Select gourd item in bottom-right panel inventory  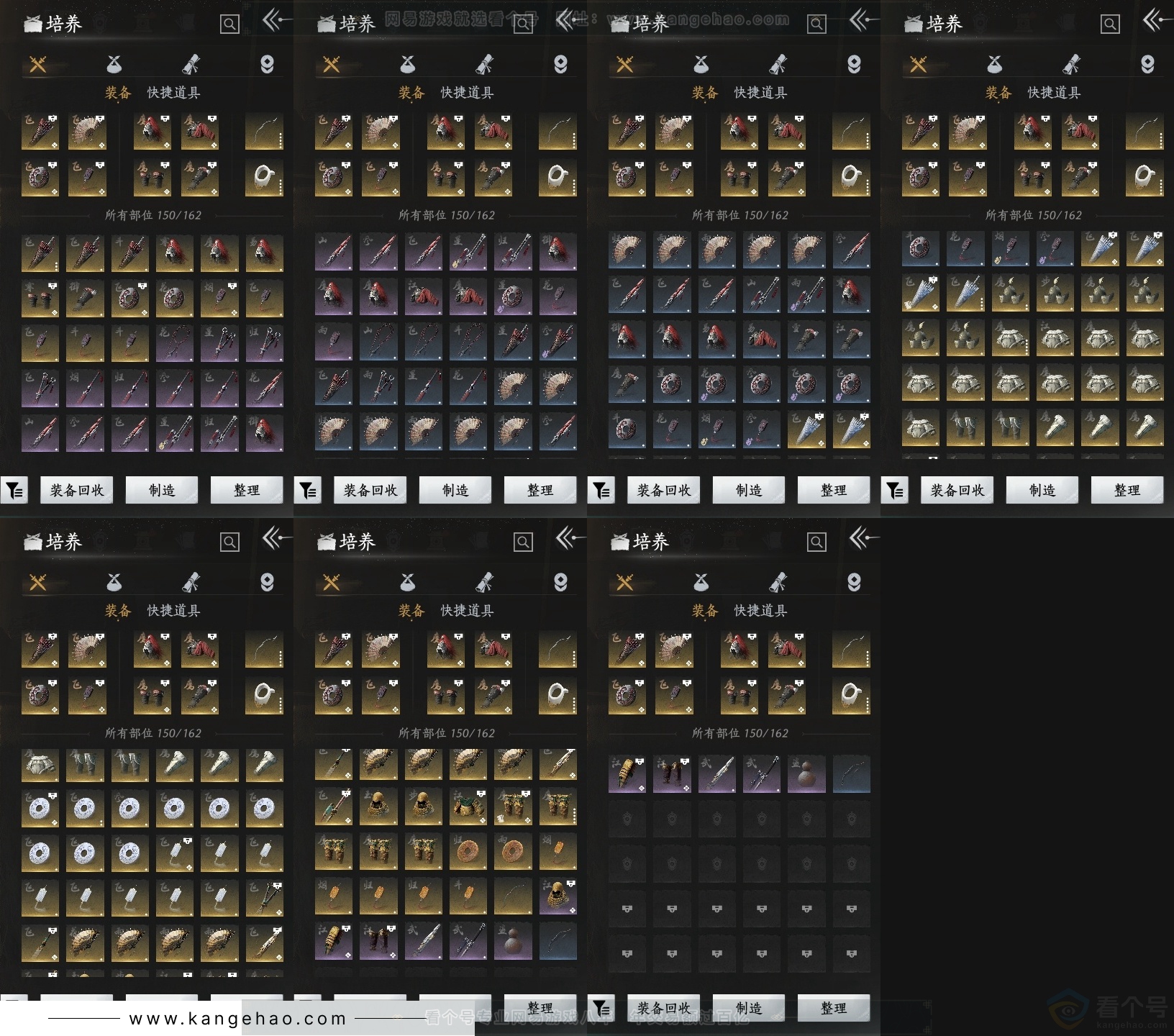coord(806,773)
